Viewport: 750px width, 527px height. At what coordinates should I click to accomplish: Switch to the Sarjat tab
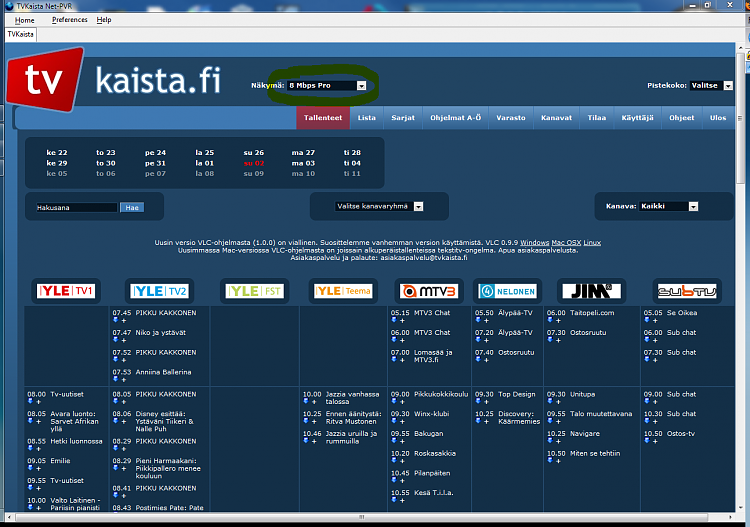403,118
